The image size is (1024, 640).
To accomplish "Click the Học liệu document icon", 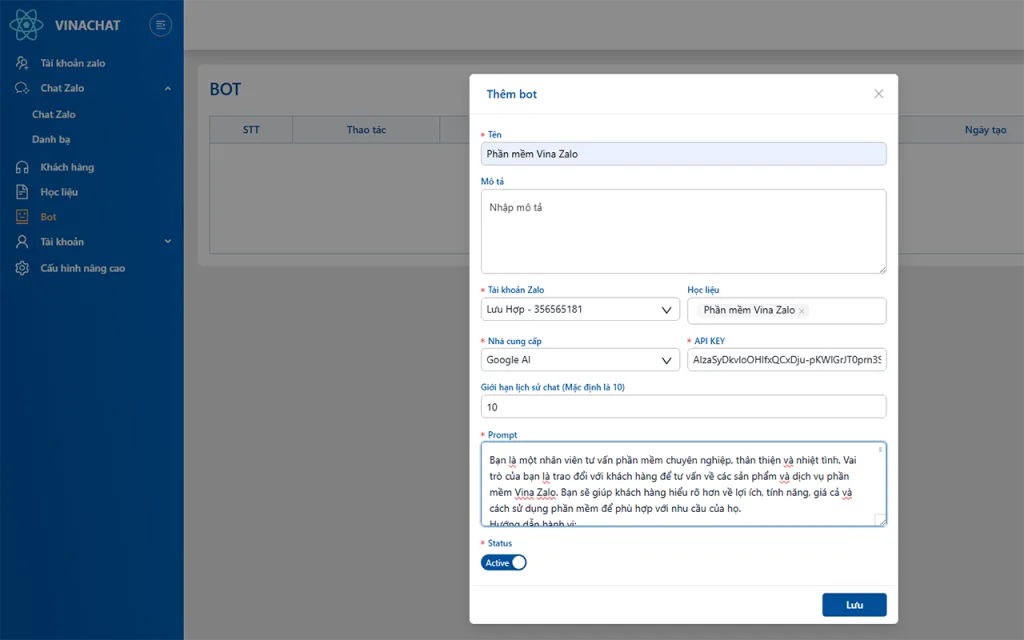I will click(x=21, y=192).
